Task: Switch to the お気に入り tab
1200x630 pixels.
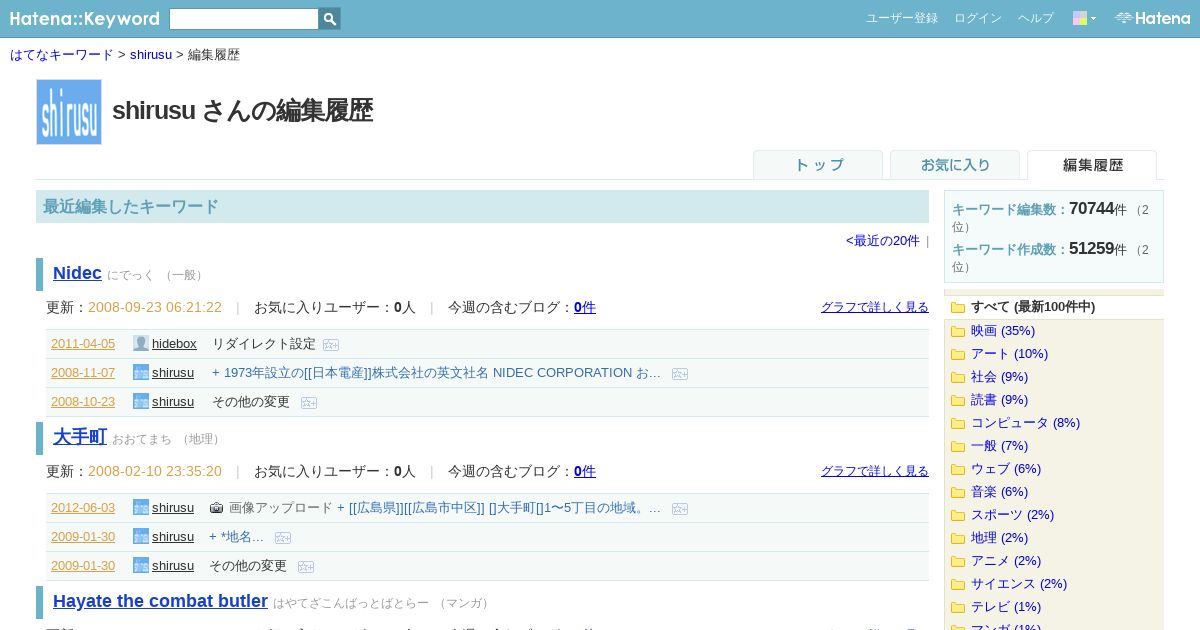Action: tap(955, 165)
